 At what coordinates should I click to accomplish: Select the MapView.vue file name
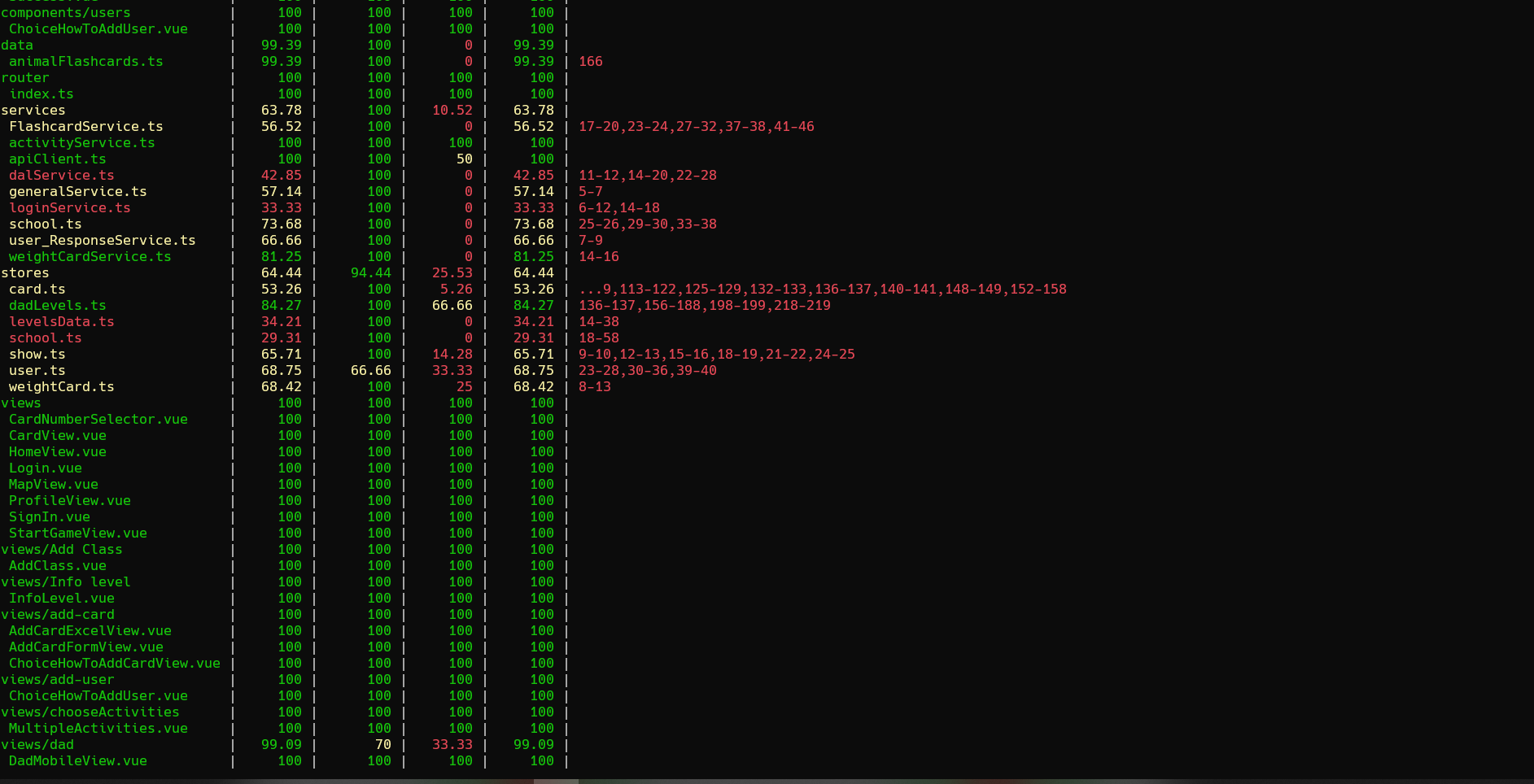[54, 485]
